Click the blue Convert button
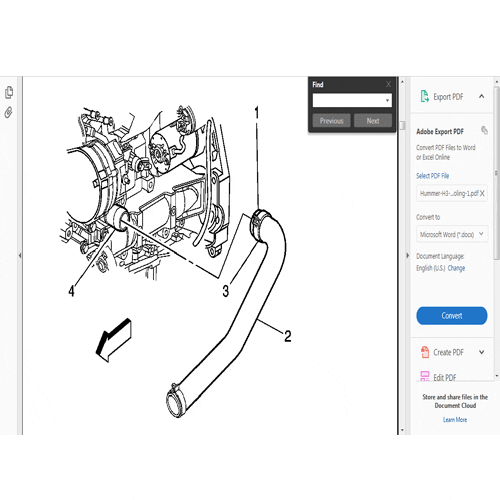This screenshot has height=500, width=500. [452, 315]
